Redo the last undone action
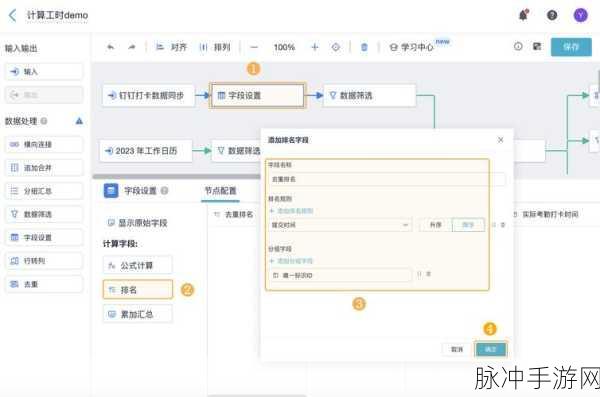 point(132,47)
